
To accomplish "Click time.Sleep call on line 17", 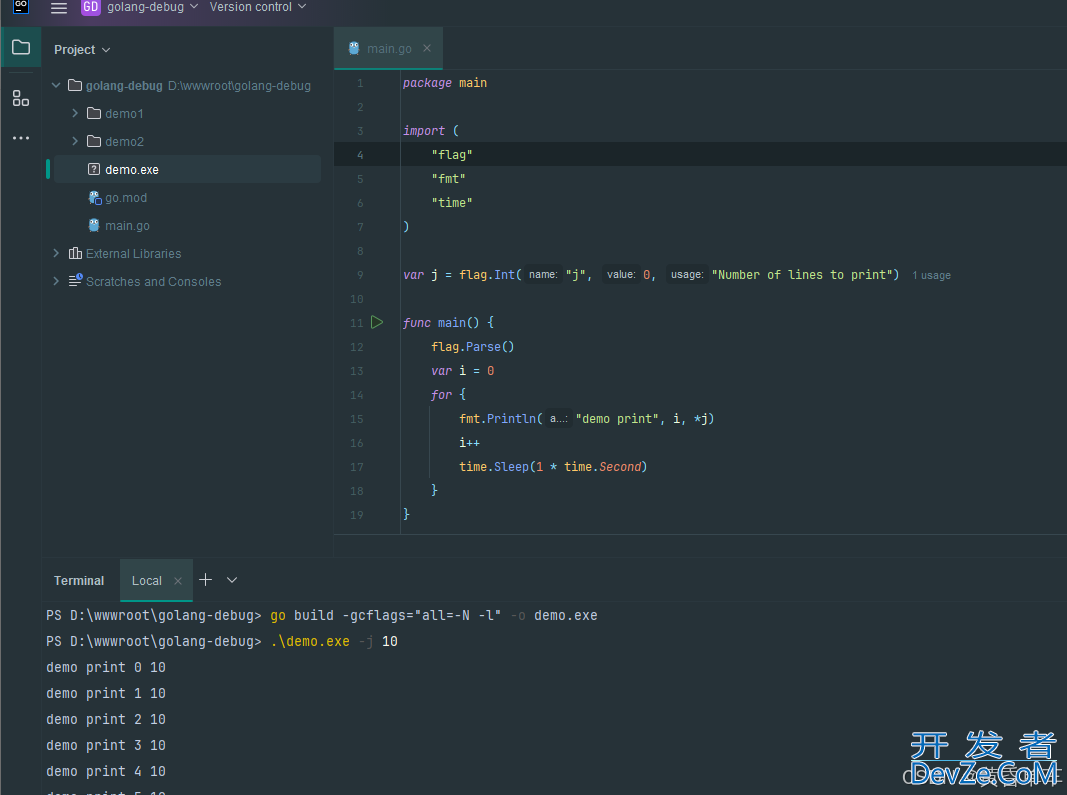I will point(553,466).
